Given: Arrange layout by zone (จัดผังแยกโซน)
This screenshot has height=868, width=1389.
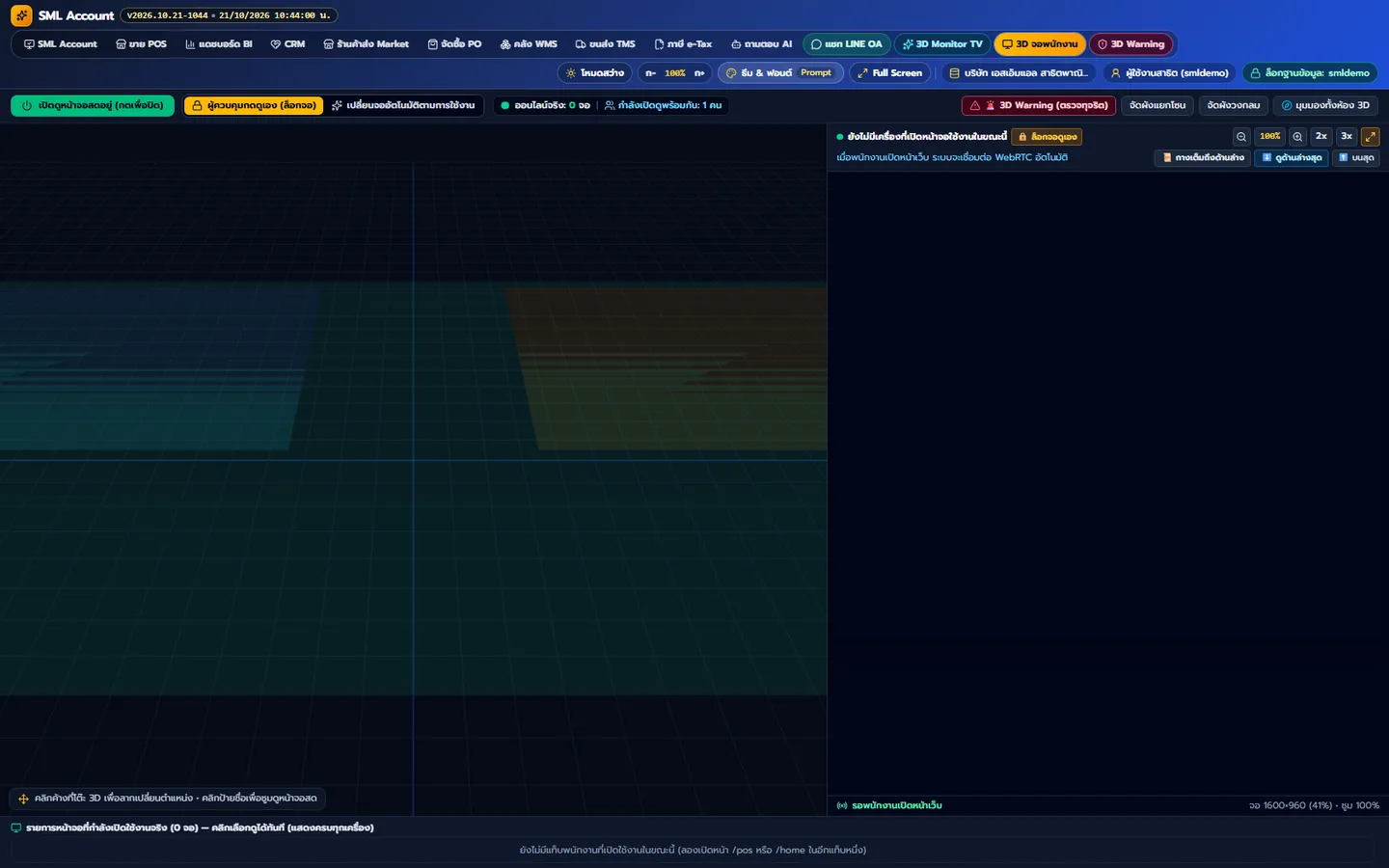Looking at the screenshot, I should coord(1157,106).
